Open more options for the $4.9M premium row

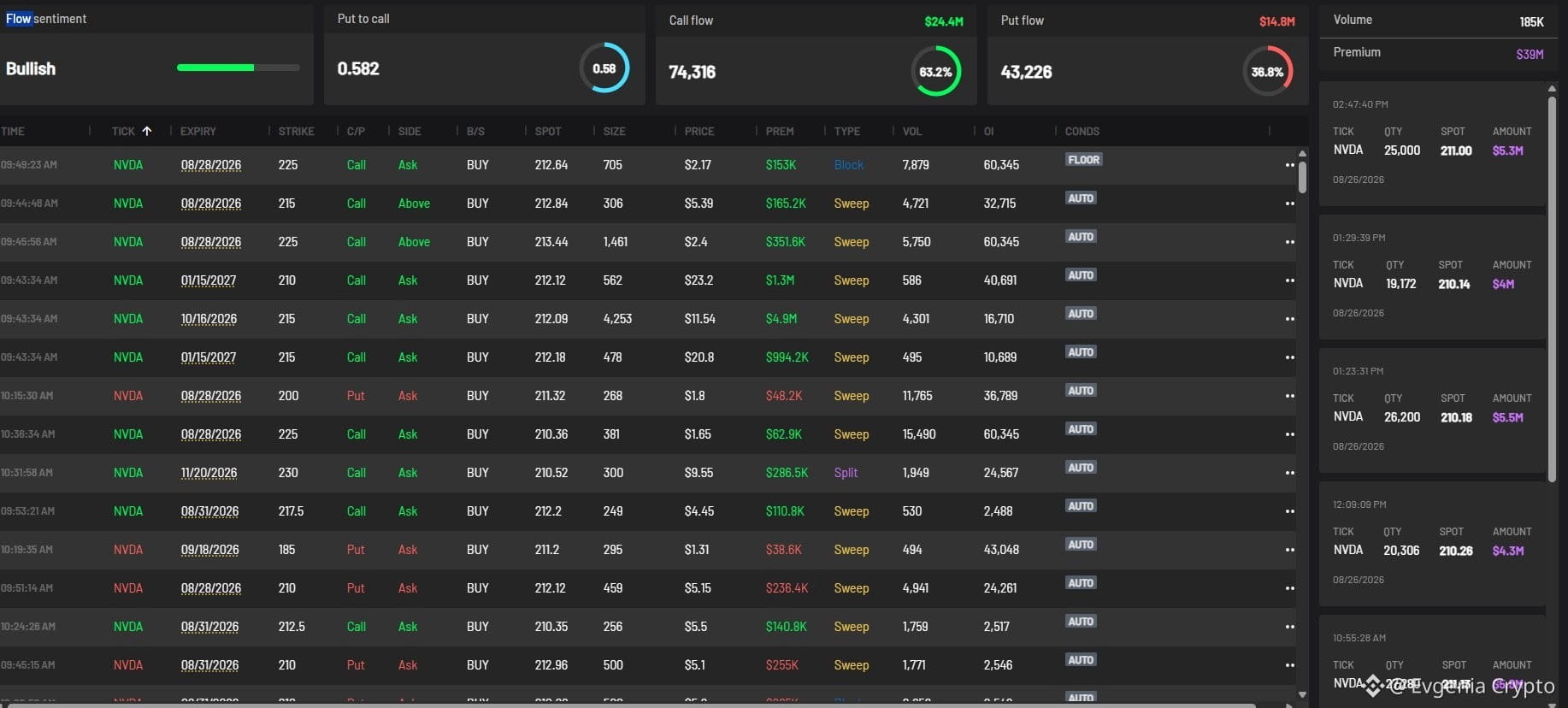(x=1289, y=319)
